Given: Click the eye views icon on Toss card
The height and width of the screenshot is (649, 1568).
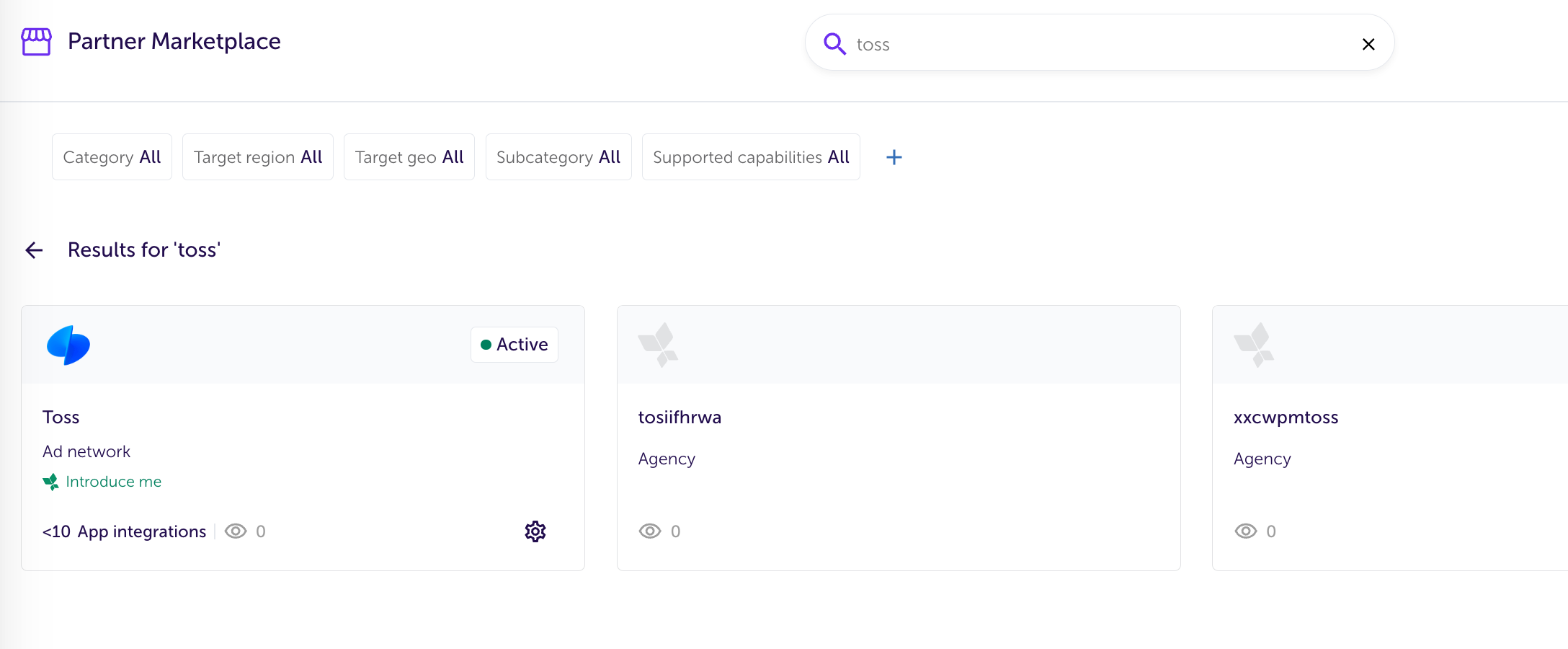Looking at the screenshot, I should pyautogui.click(x=236, y=531).
